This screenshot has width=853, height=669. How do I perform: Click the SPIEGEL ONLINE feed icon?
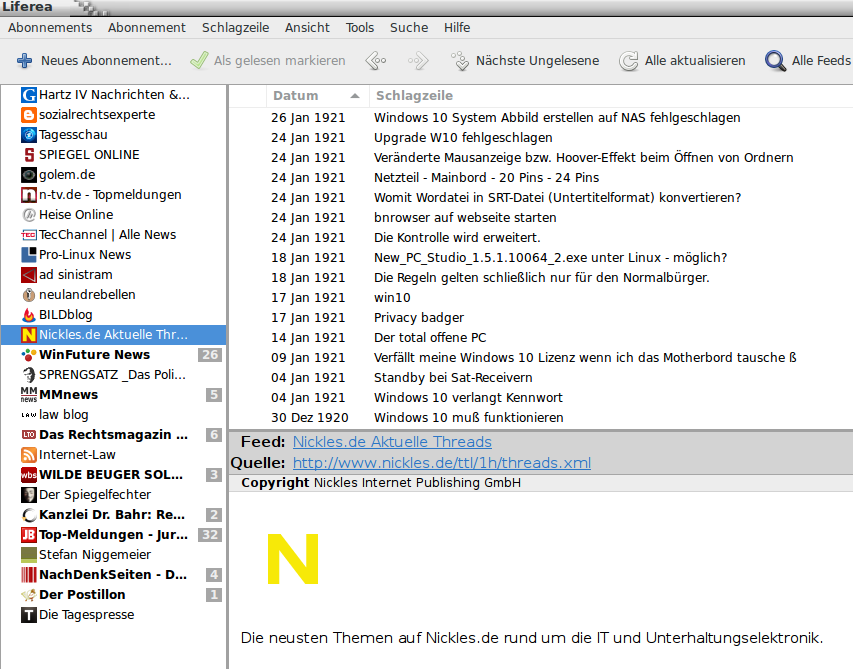[29, 155]
